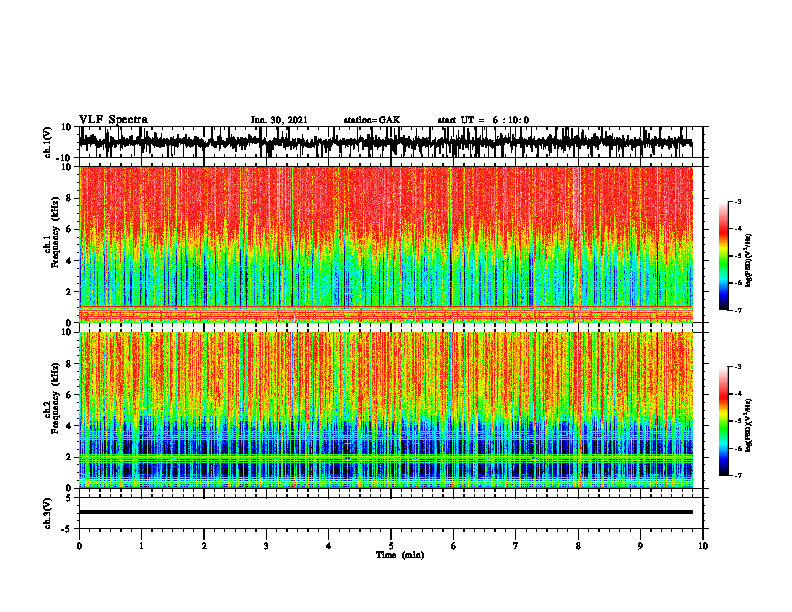Click the "6" tick label on the time axis
The width and height of the screenshot is (792, 612).
tap(454, 546)
